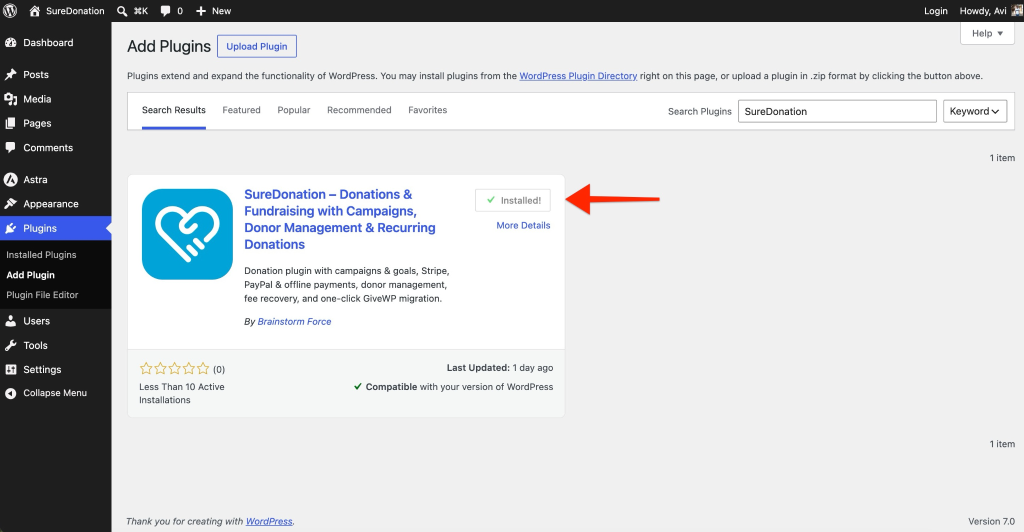Open WordPress Plugin Directory link
The height and width of the screenshot is (532, 1024).
(578, 76)
